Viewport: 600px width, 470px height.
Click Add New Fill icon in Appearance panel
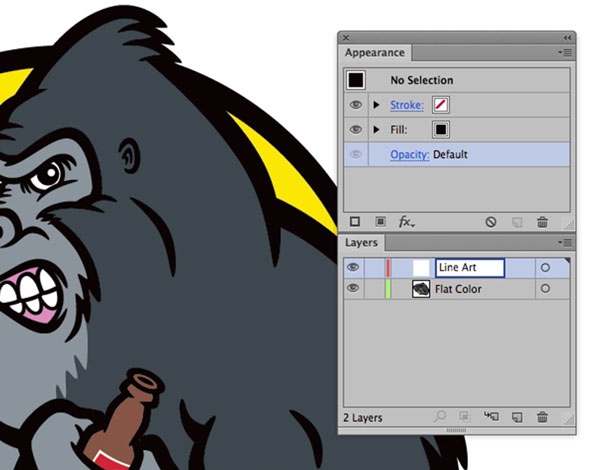click(380, 222)
